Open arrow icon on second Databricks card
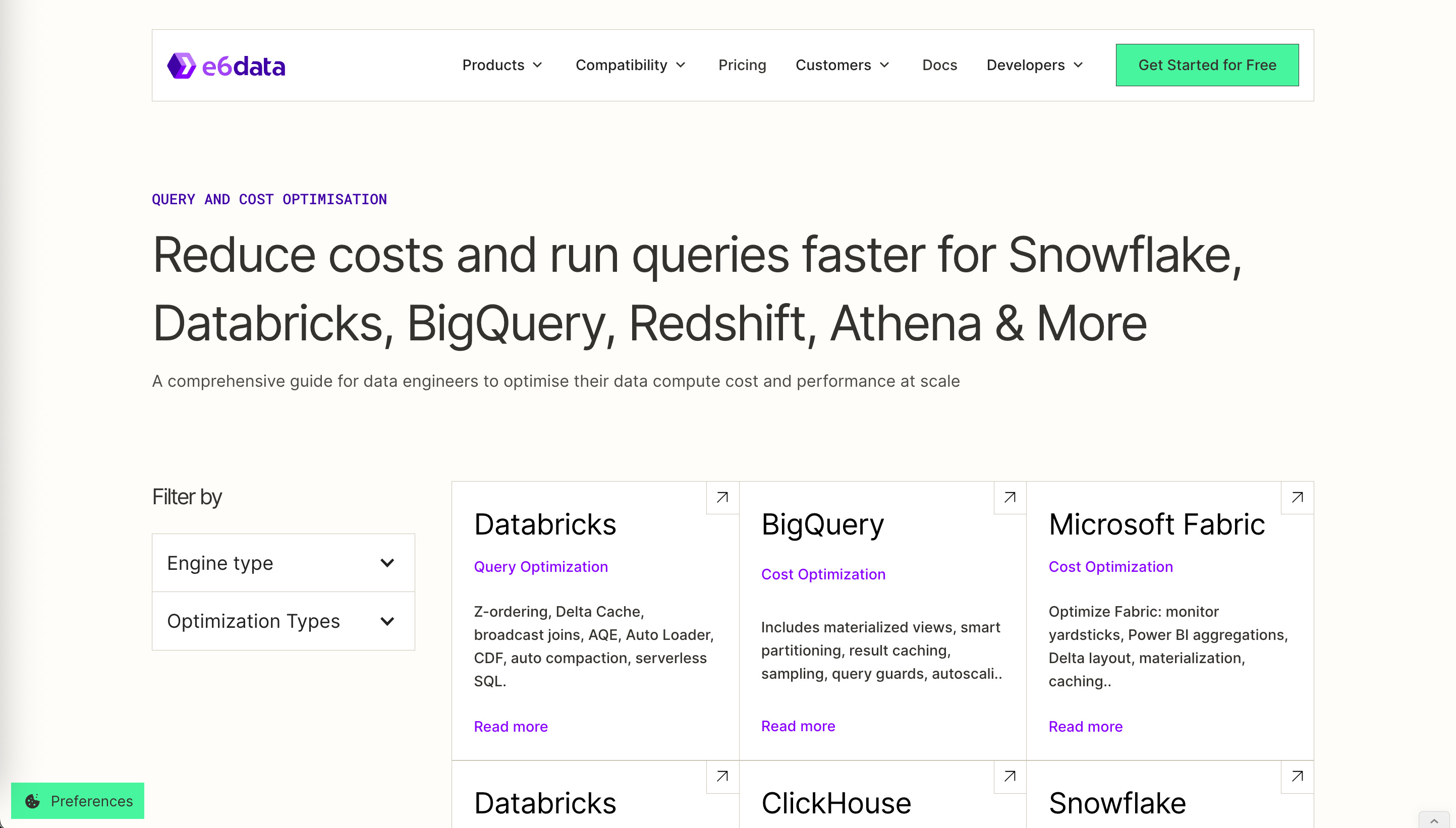Image resolution: width=1456 pixels, height=828 pixels. [x=722, y=776]
